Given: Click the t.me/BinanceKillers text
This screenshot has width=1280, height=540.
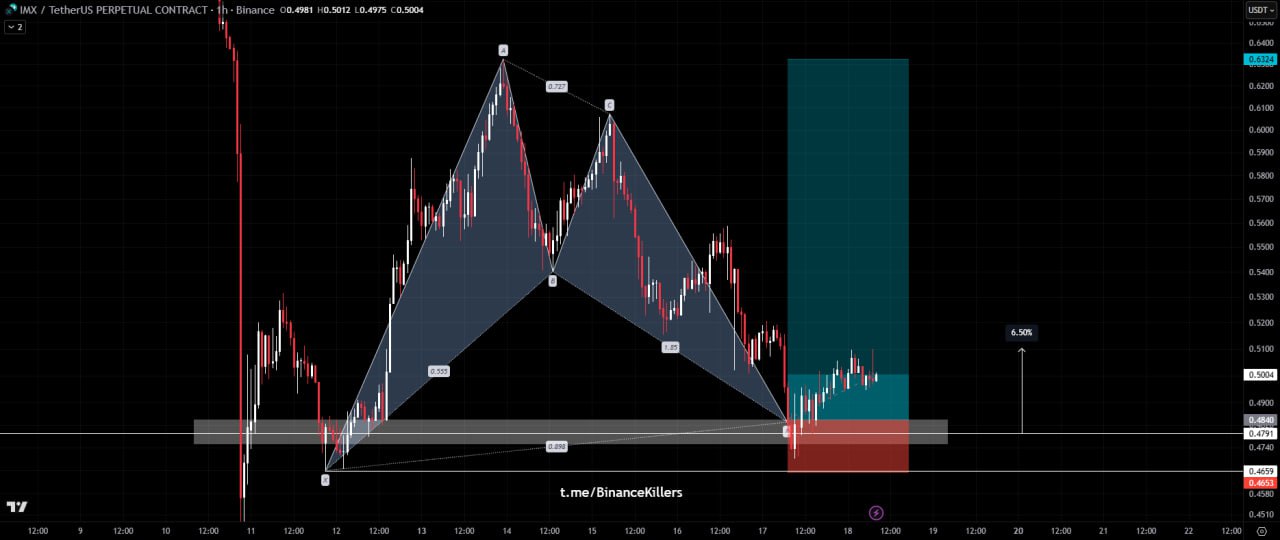Looking at the screenshot, I should point(621,492).
